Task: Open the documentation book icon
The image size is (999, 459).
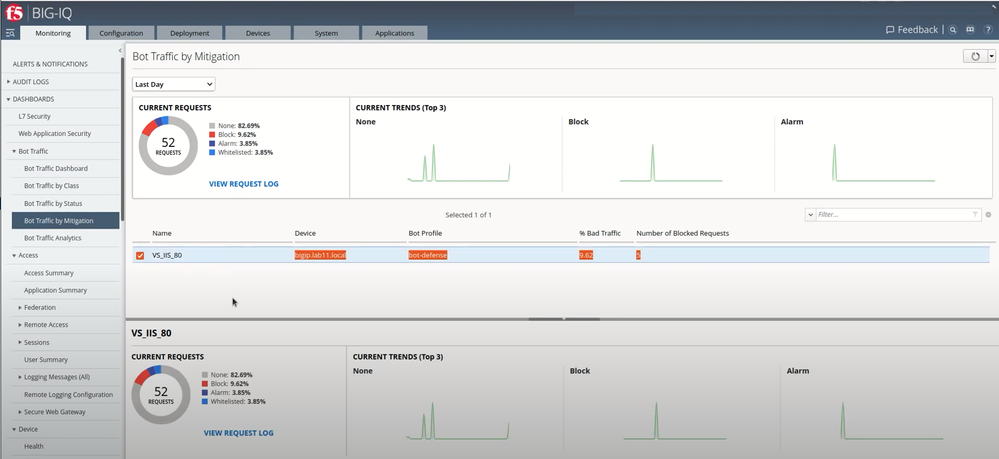Action: 969,30
